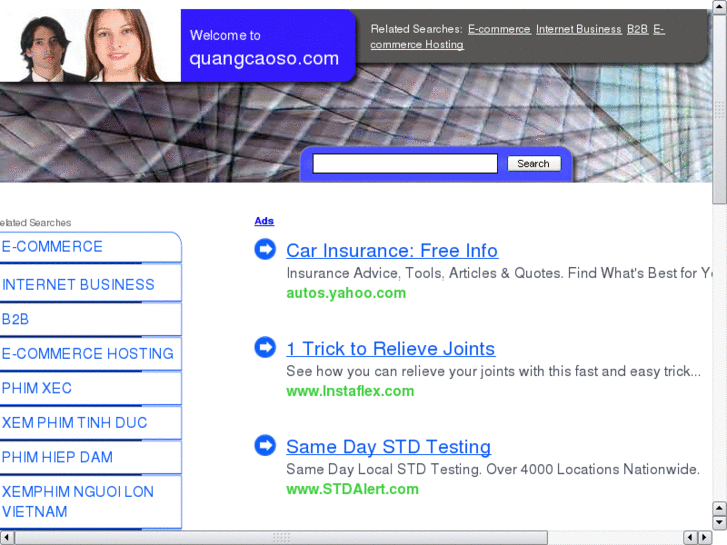
Task: Open B2B sidebar item
Action: coord(90,319)
